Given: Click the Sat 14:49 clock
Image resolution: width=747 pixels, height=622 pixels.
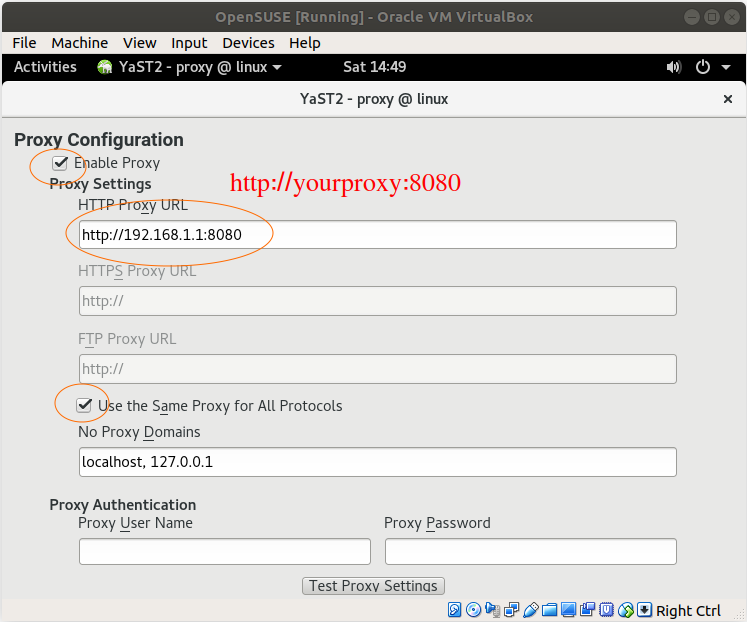Looking at the screenshot, I should coord(374,67).
